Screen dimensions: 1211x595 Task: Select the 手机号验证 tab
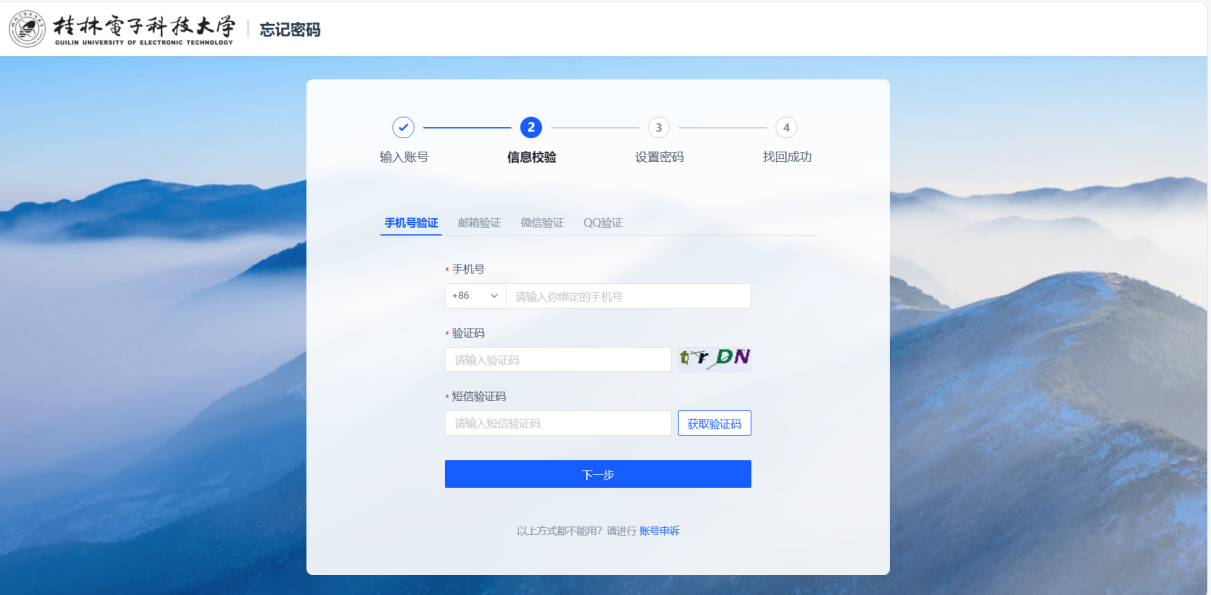(411, 223)
